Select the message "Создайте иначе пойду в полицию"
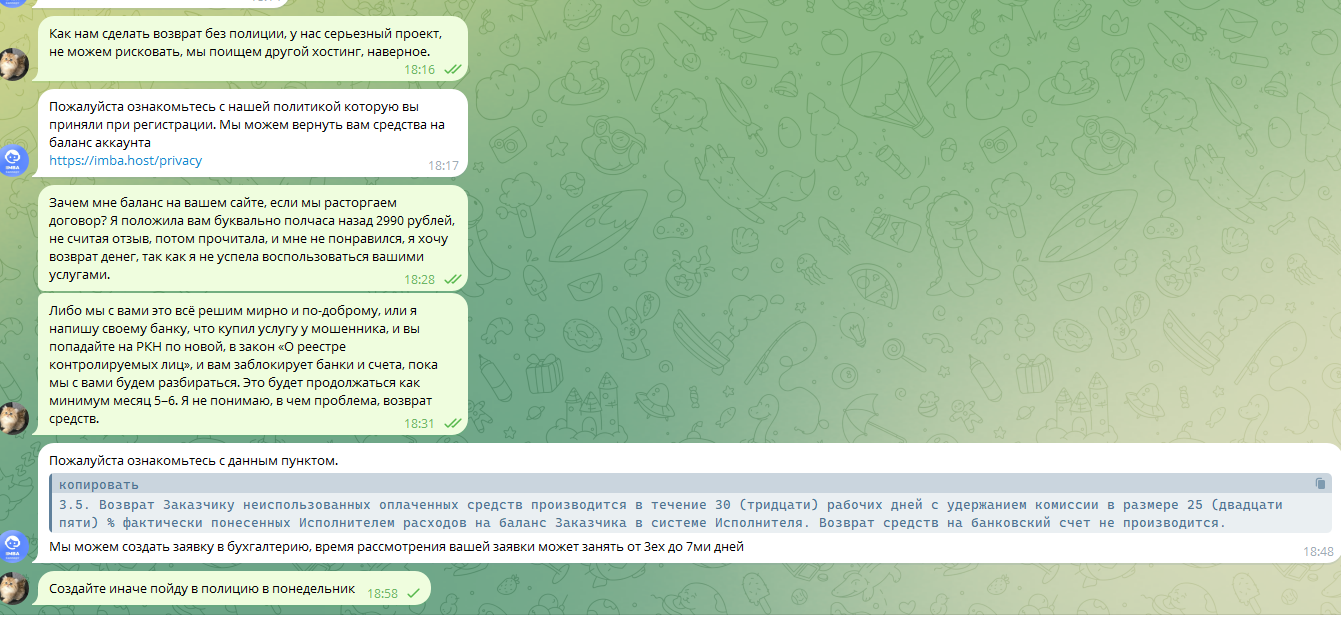1341x619 pixels. click(202, 589)
